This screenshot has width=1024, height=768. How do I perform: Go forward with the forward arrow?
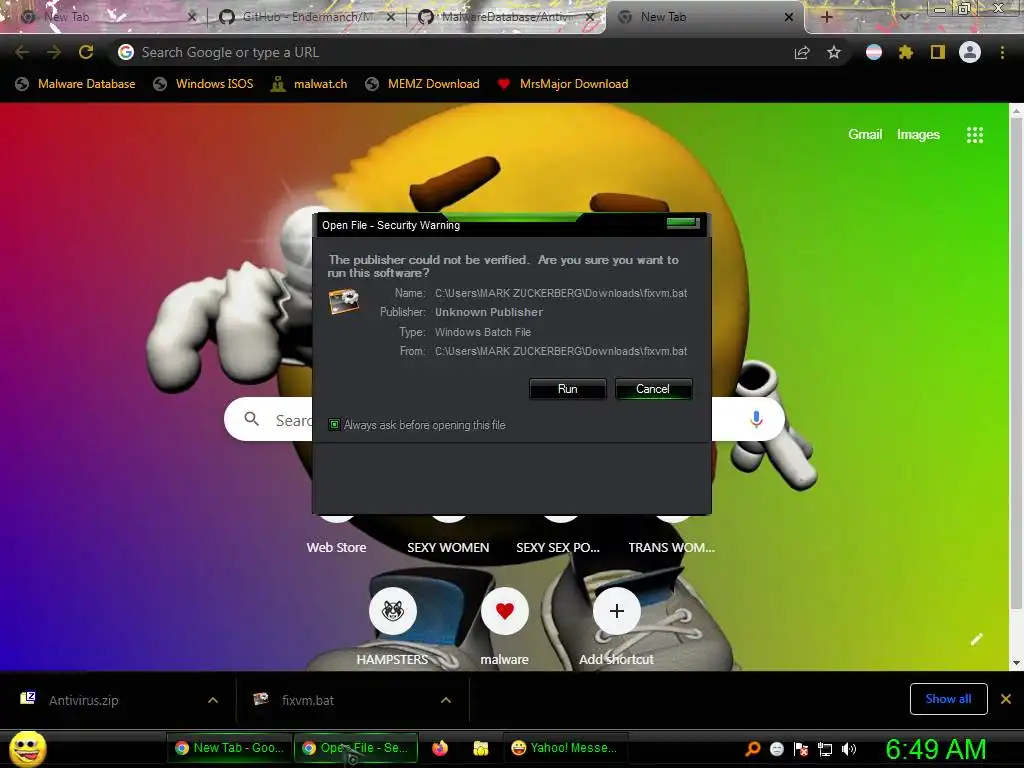tap(54, 52)
